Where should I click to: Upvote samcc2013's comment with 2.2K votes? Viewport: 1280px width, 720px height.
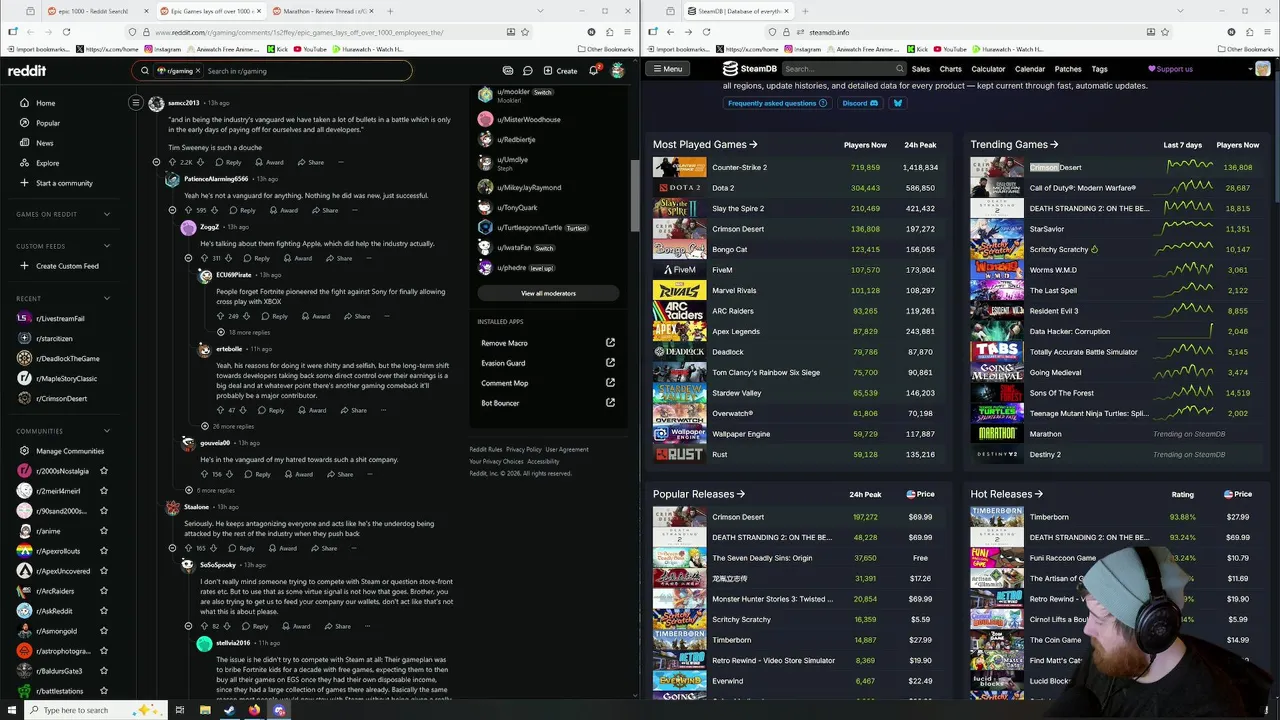pos(172,162)
